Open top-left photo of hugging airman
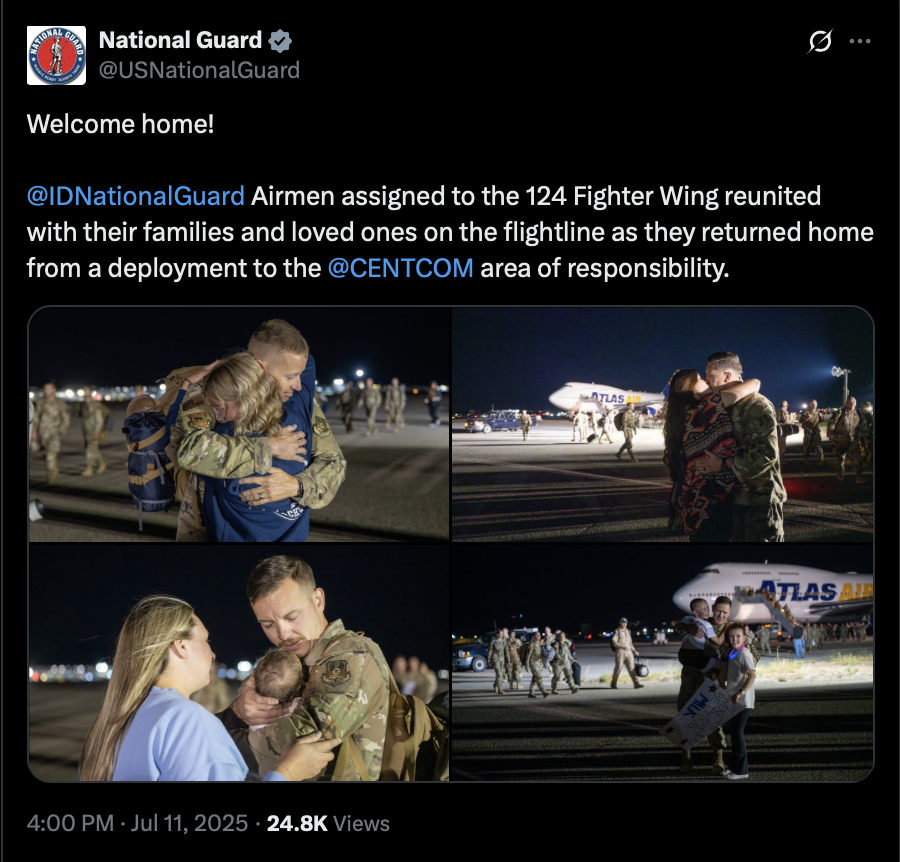This screenshot has height=862, width=900. pos(239,424)
